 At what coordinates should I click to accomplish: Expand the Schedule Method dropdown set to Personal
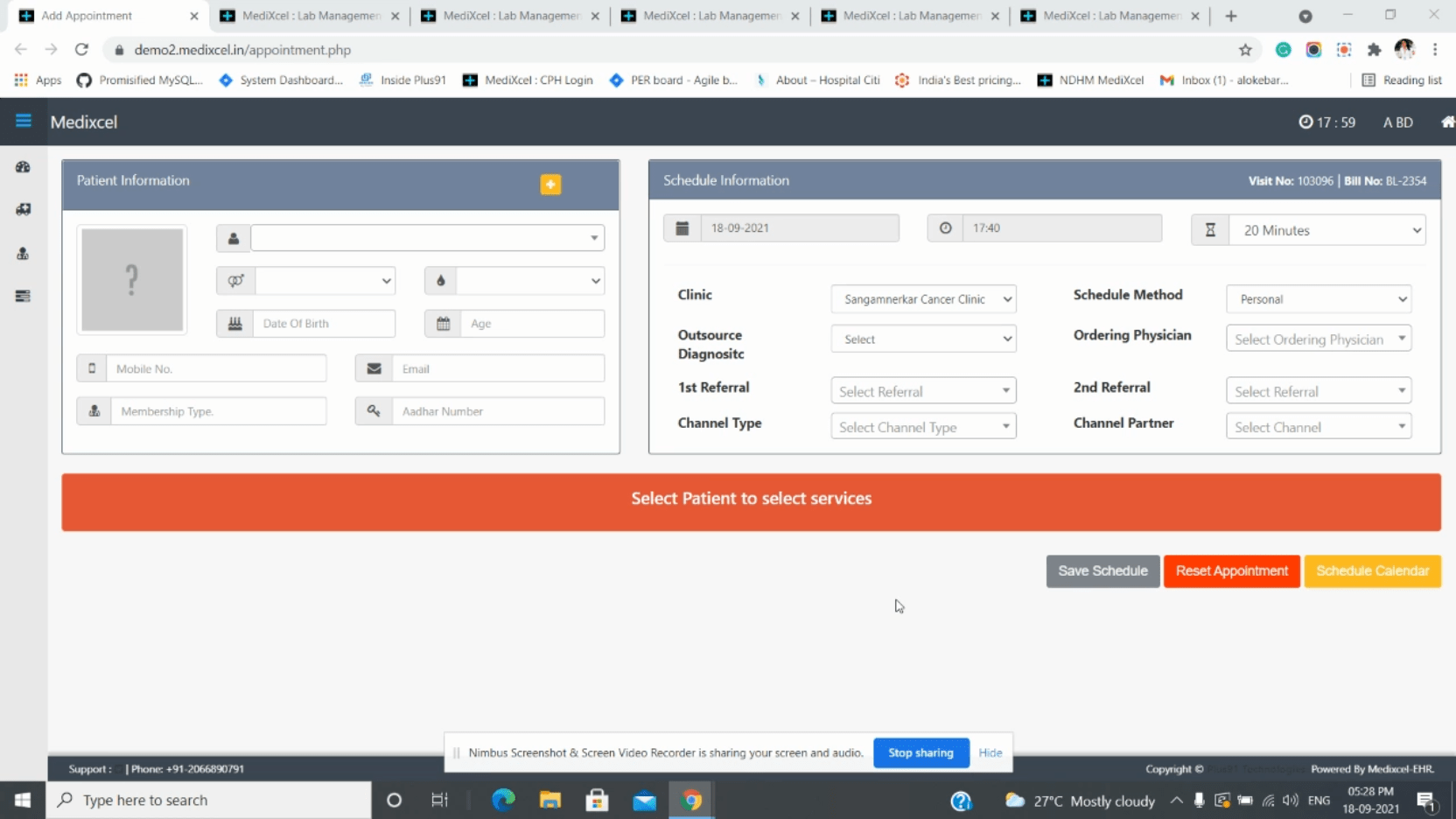point(1319,299)
